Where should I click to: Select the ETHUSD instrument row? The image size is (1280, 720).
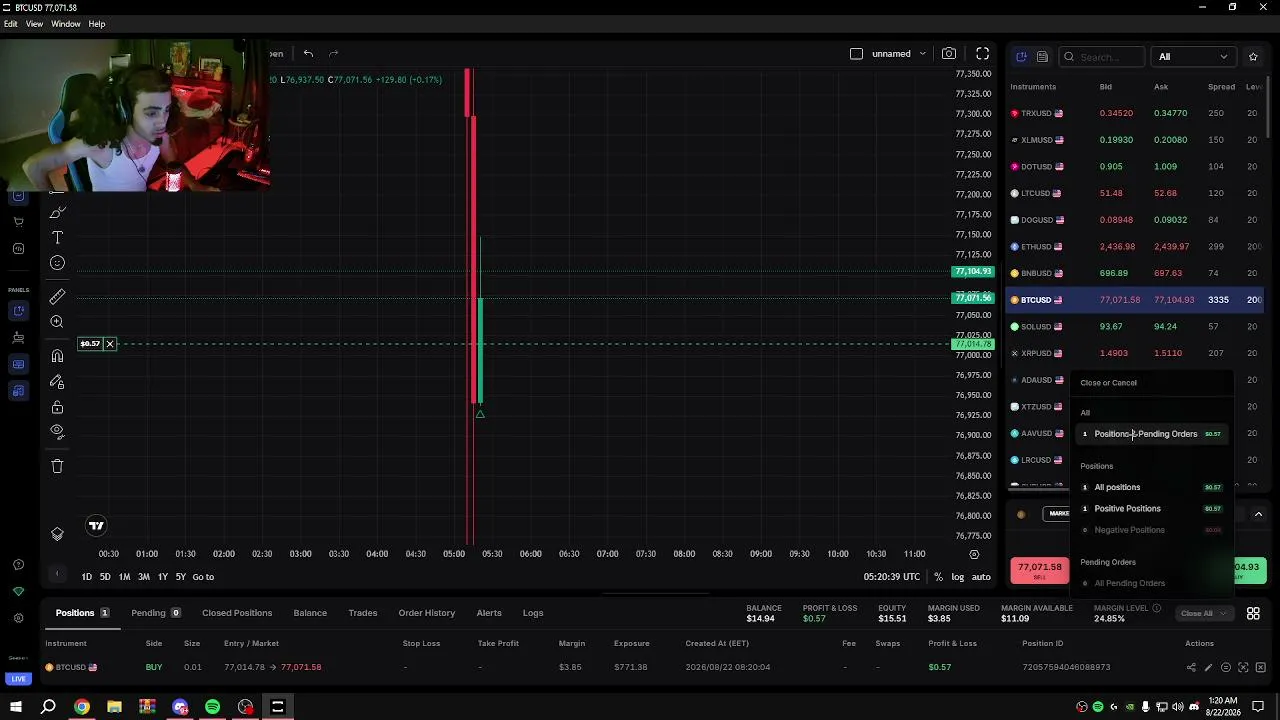[1135, 247]
